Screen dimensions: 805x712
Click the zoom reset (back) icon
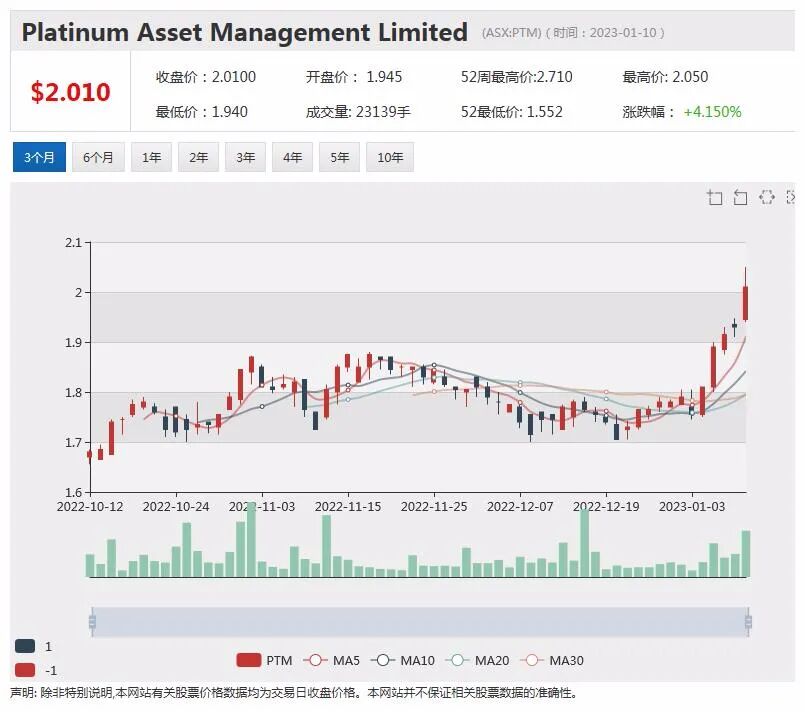click(x=740, y=197)
